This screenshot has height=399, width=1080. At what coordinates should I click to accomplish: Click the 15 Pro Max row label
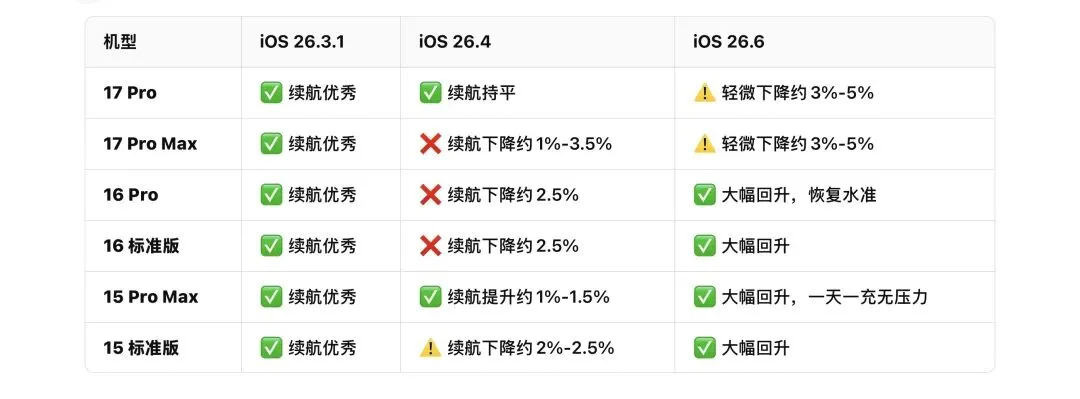click(151, 297)
